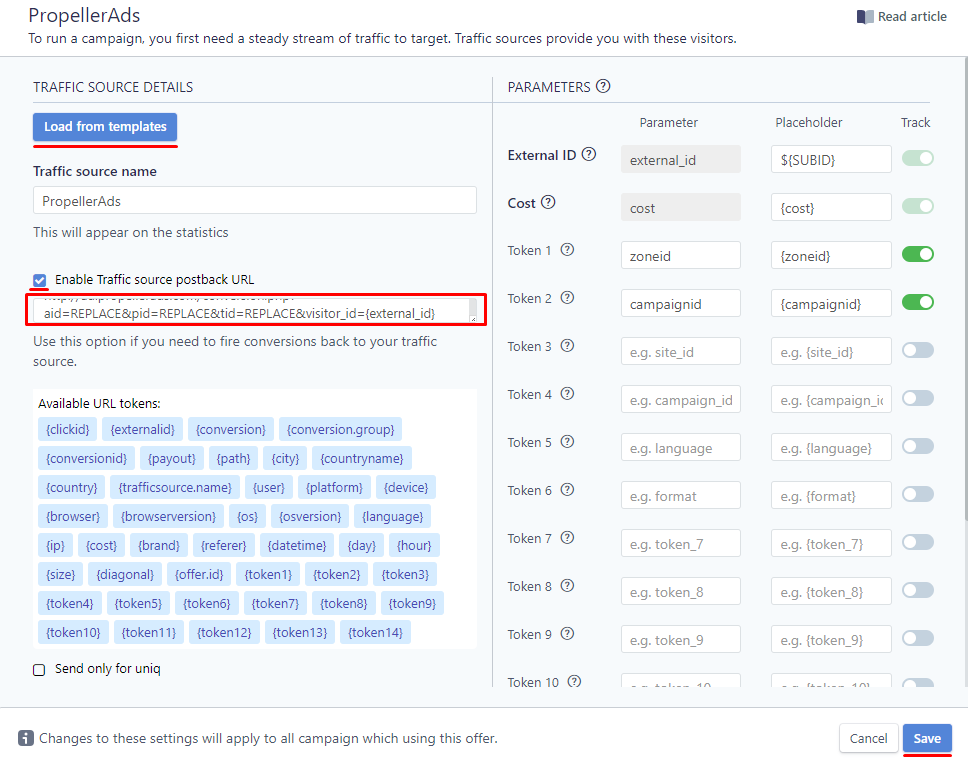Insert the {datetime} URL token

point(297,545)
